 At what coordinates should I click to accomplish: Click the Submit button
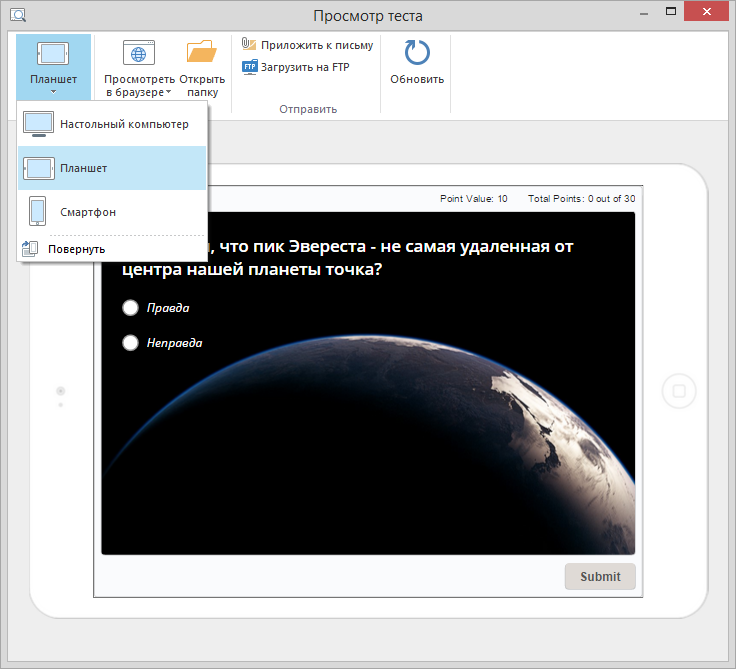[x=600, y=577]
